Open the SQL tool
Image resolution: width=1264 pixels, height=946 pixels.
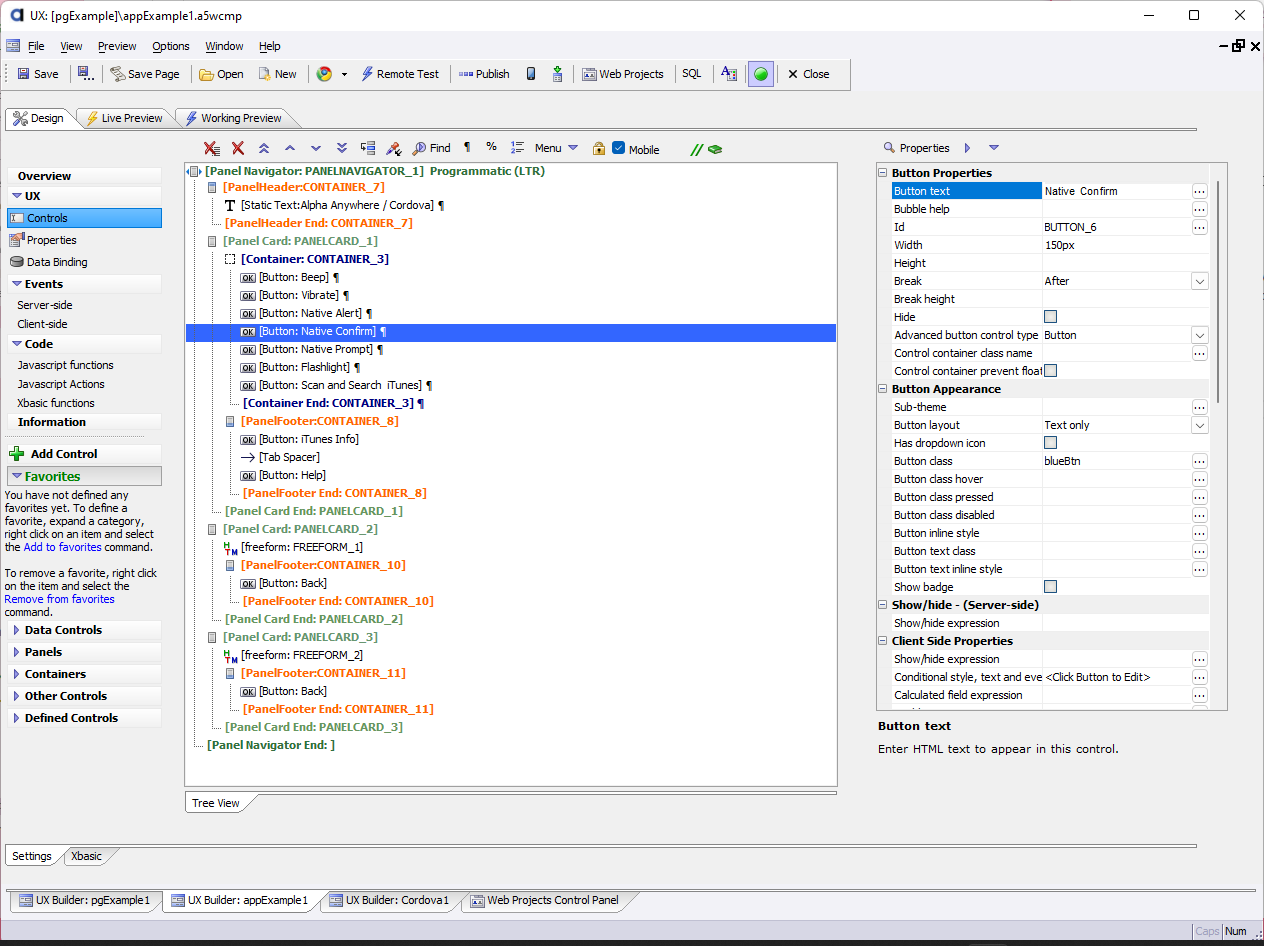(x=692, y=74)
